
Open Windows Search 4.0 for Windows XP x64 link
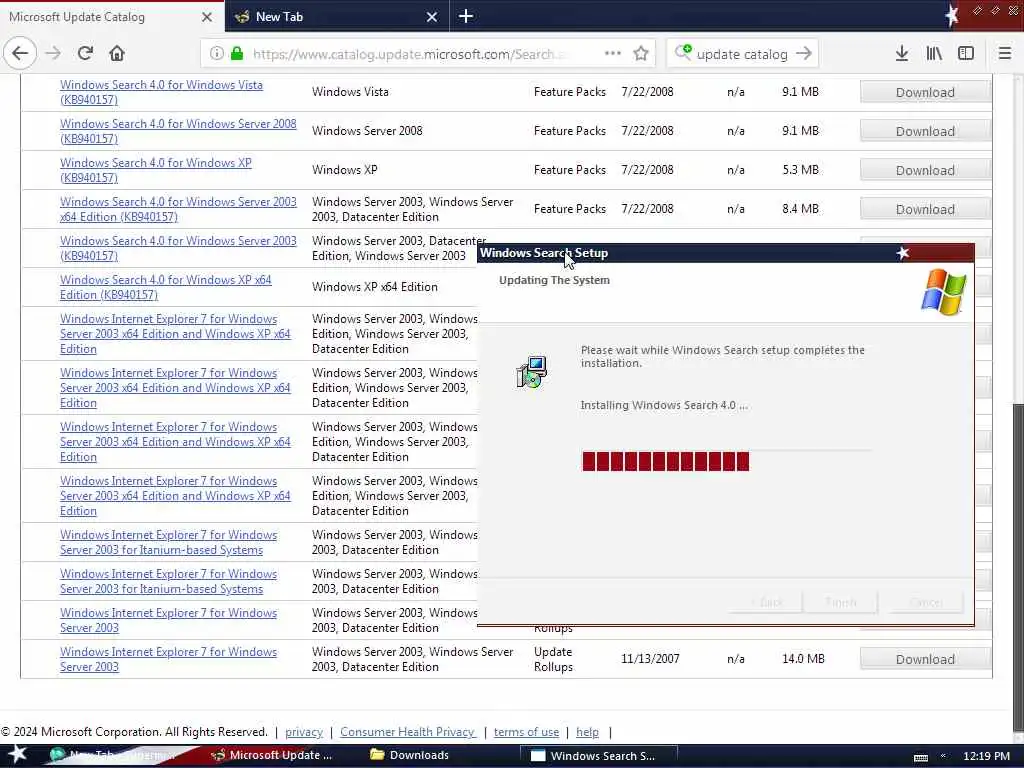tap(165, 287)
